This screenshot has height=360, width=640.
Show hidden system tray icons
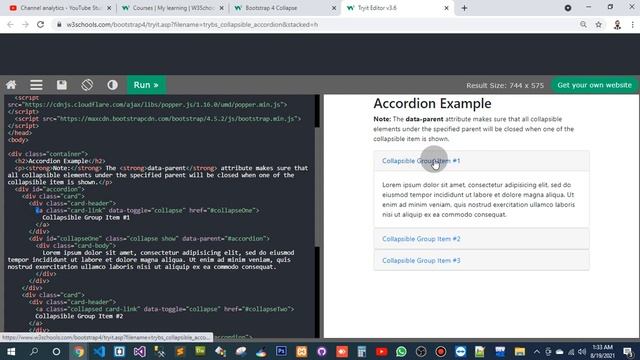537,351
